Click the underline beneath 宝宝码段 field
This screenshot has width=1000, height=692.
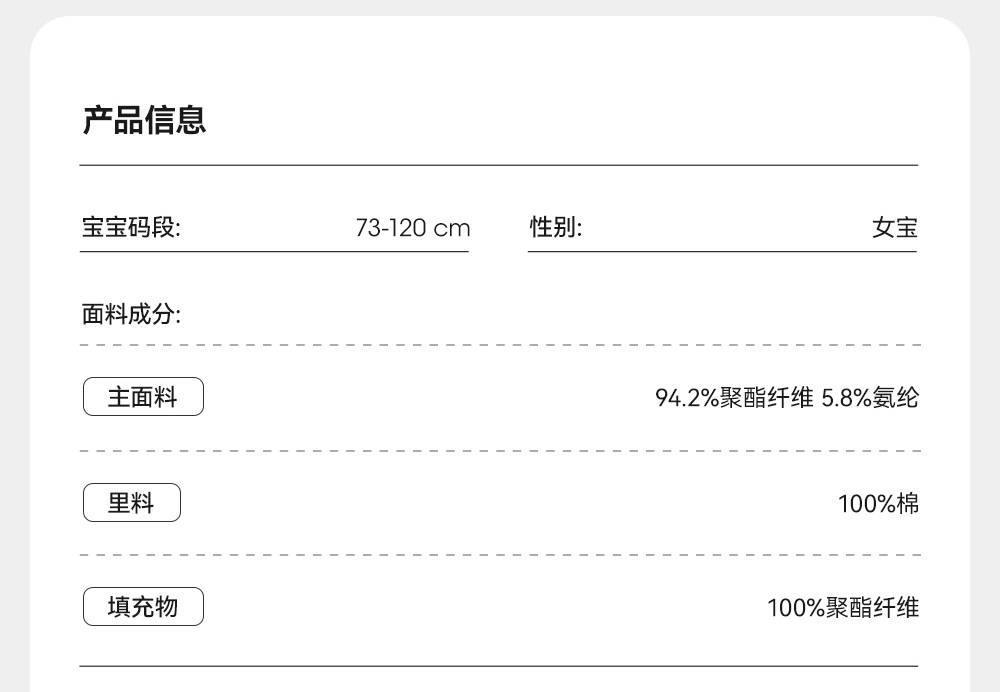[274, 252]
